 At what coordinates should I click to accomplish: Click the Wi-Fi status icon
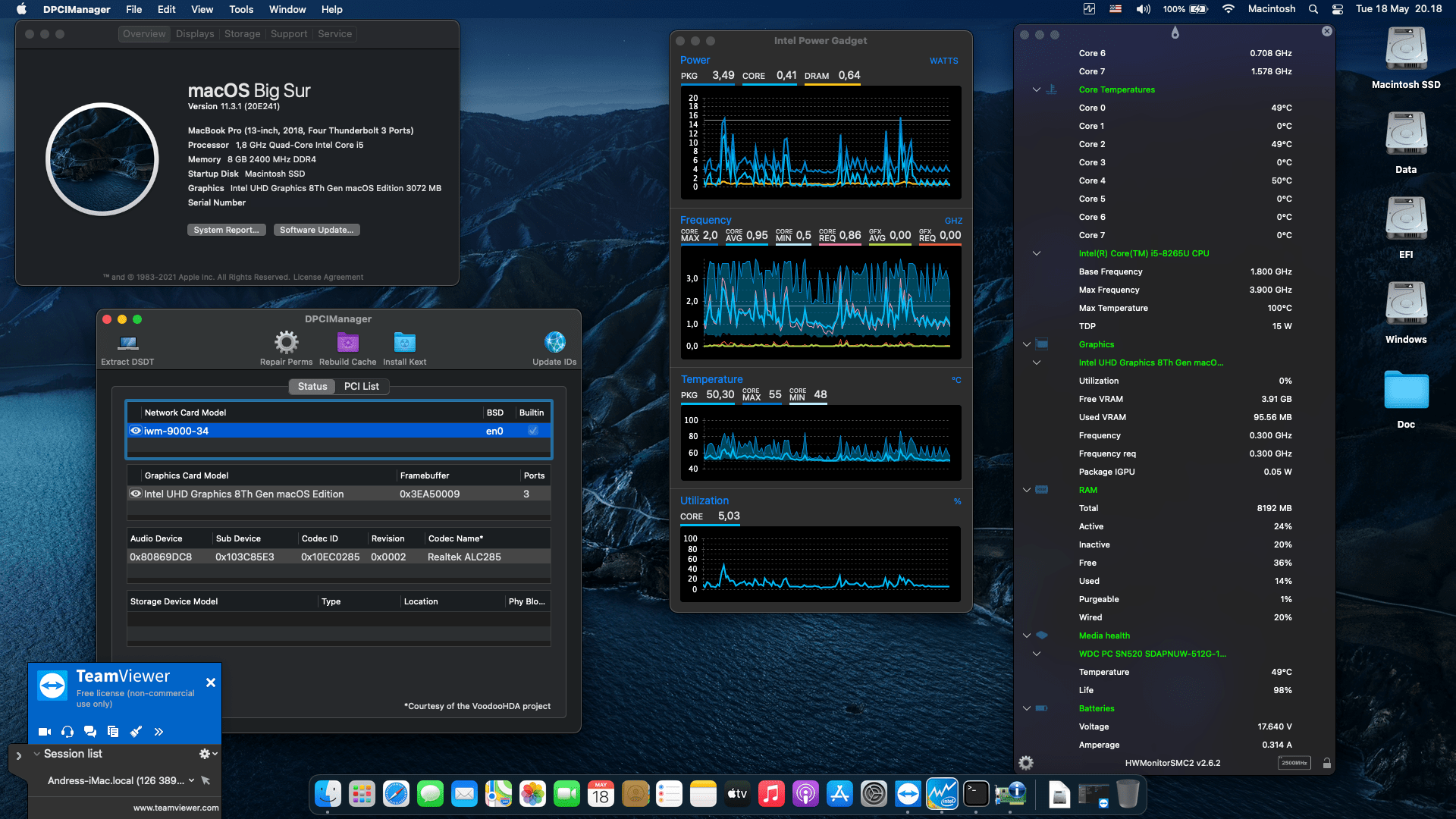(1228, 9)
